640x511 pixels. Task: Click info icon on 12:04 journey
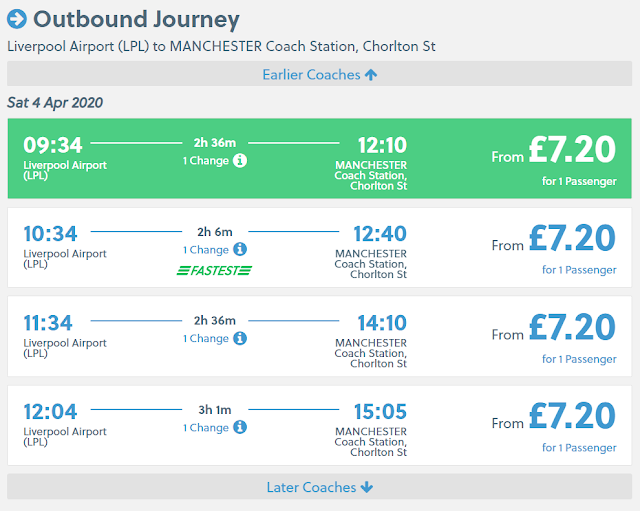click(x=240, y=427)
